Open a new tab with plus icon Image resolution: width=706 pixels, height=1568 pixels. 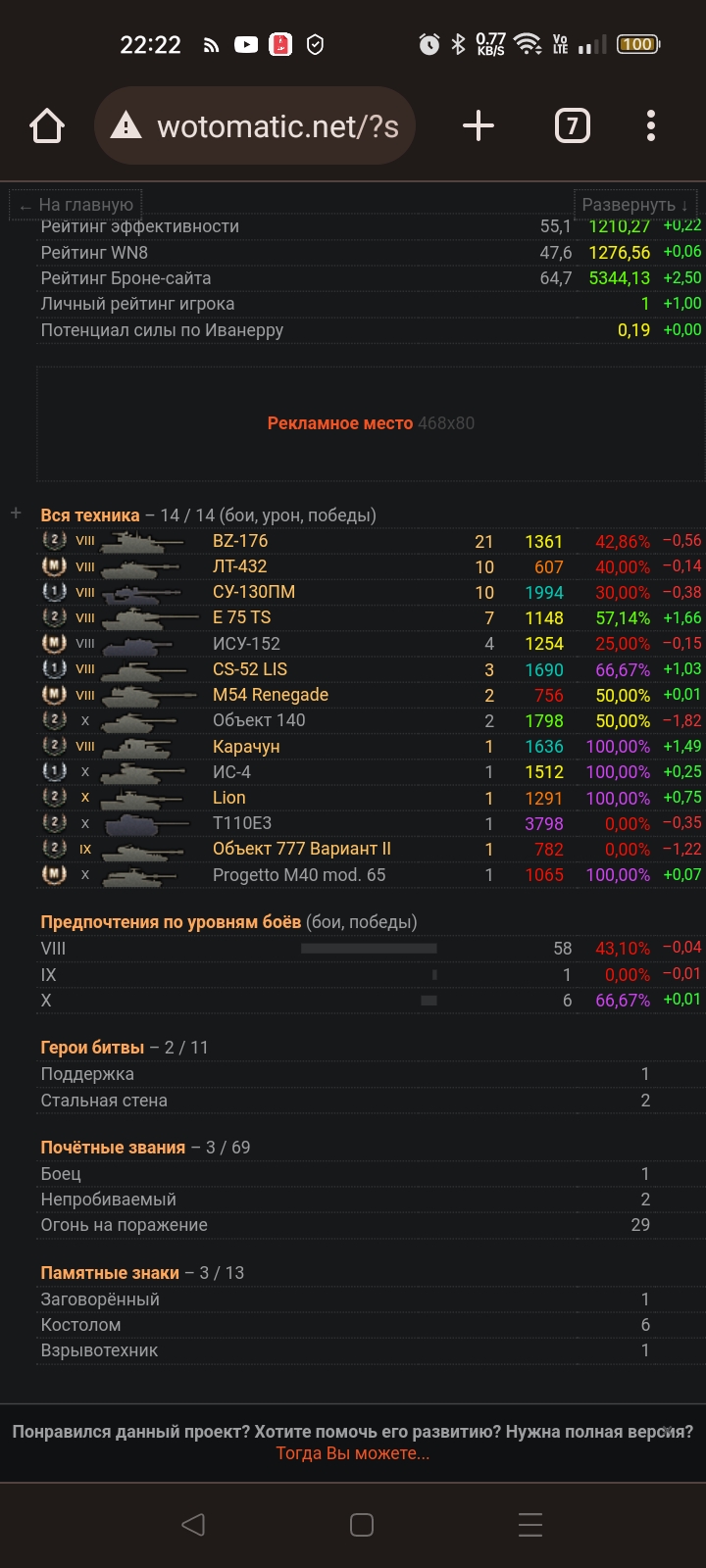[478, 126]
